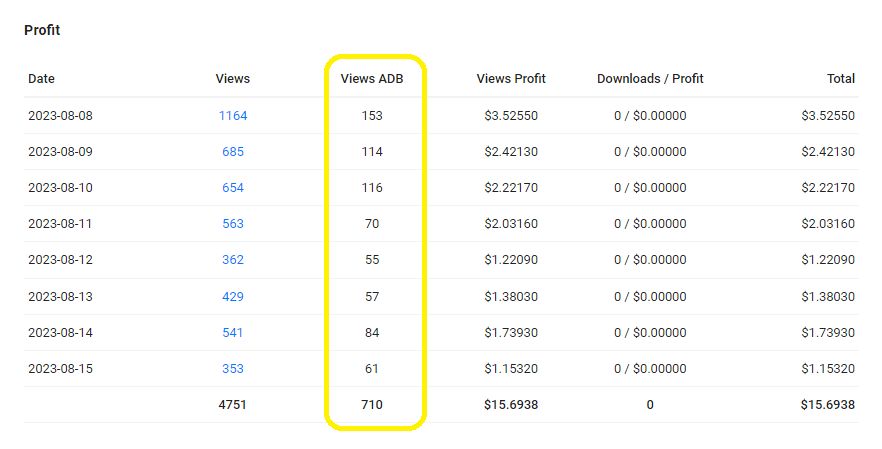Click the Total column header
Viewport: 882px width, 449px height.
tap(840, 79)
